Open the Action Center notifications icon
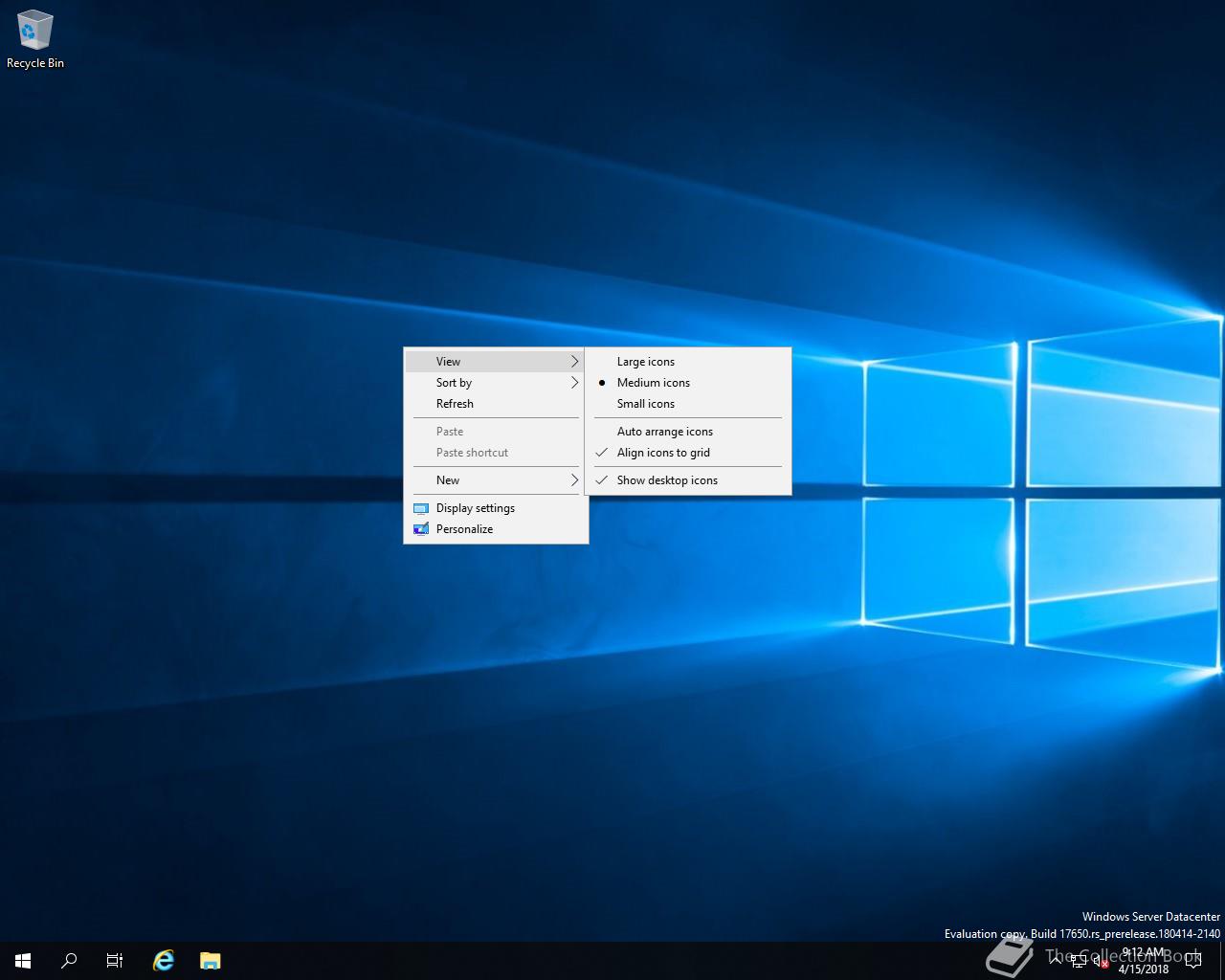1225x980 pixels. click(x=1193, y=961)
